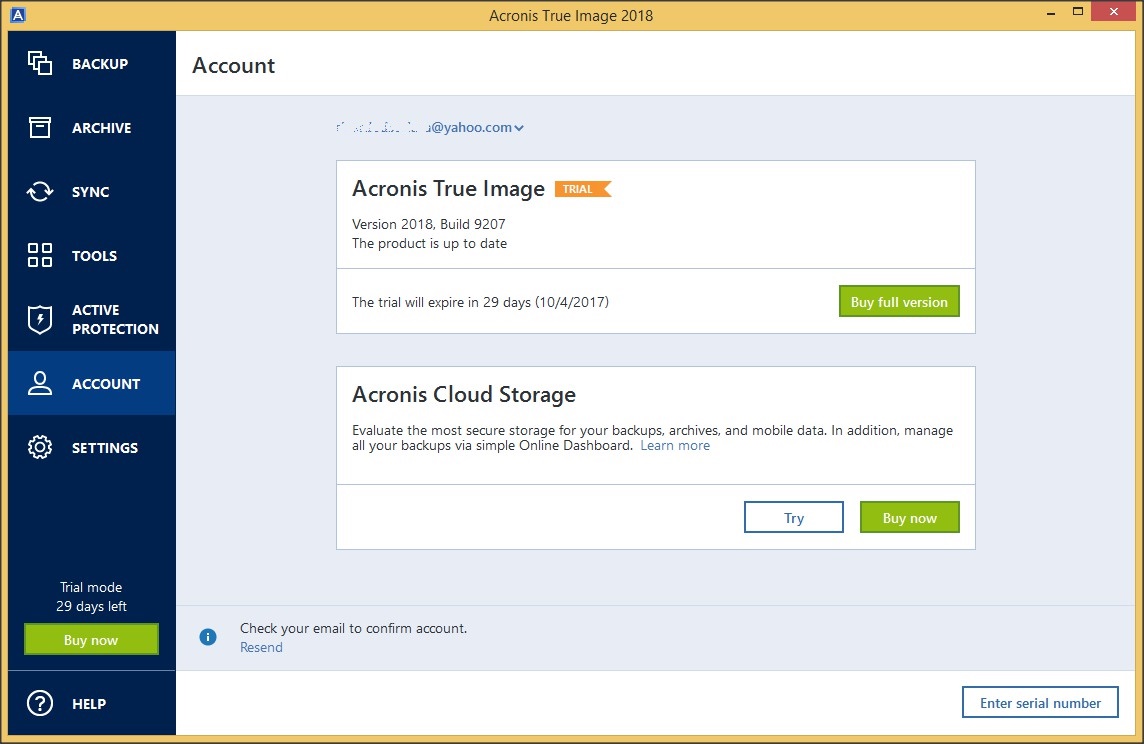Try Acronis Cloud Storage
This screenshot has width=1144, height=744.
click(793, 517)
